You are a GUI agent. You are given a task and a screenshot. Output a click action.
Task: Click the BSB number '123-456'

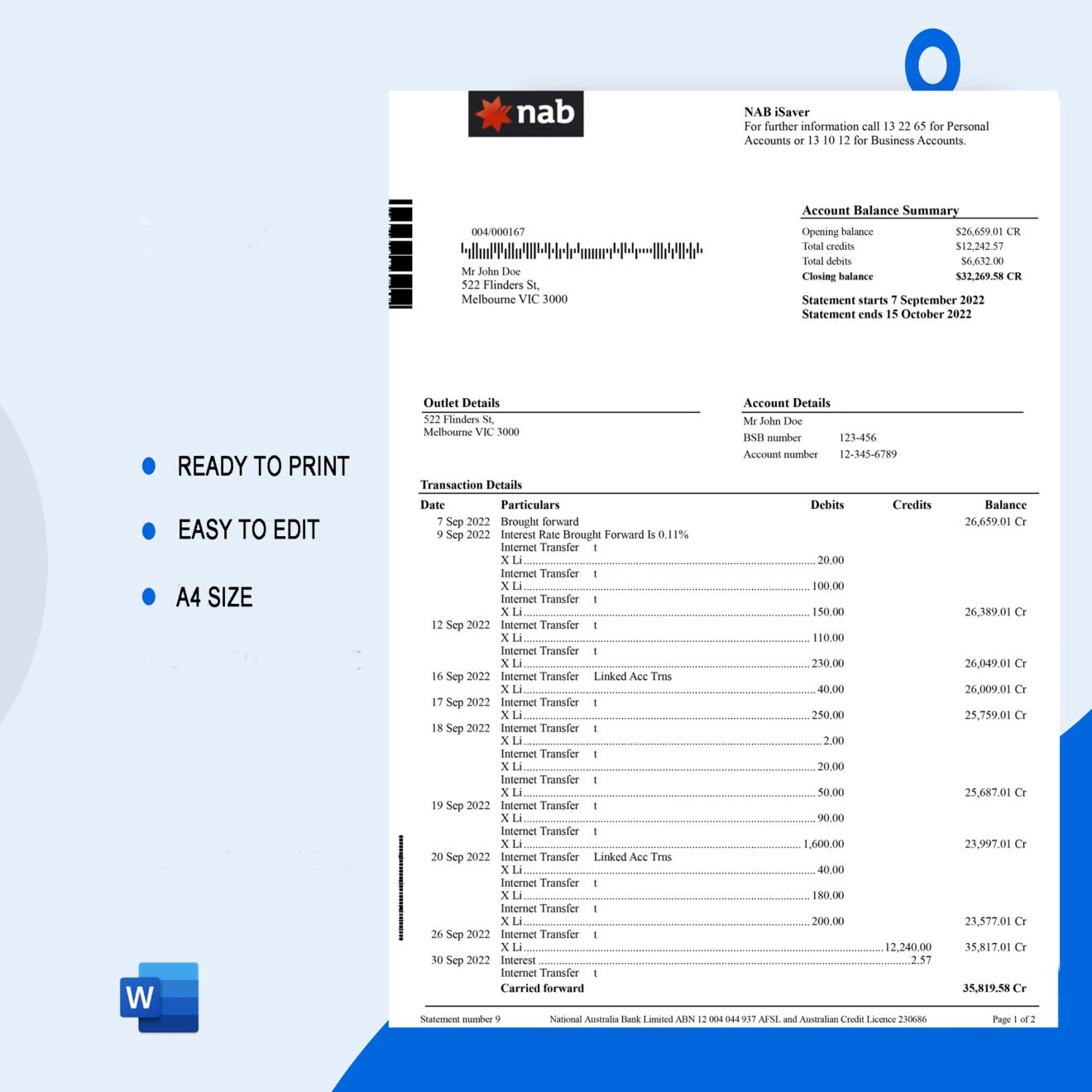click(858, 438)
